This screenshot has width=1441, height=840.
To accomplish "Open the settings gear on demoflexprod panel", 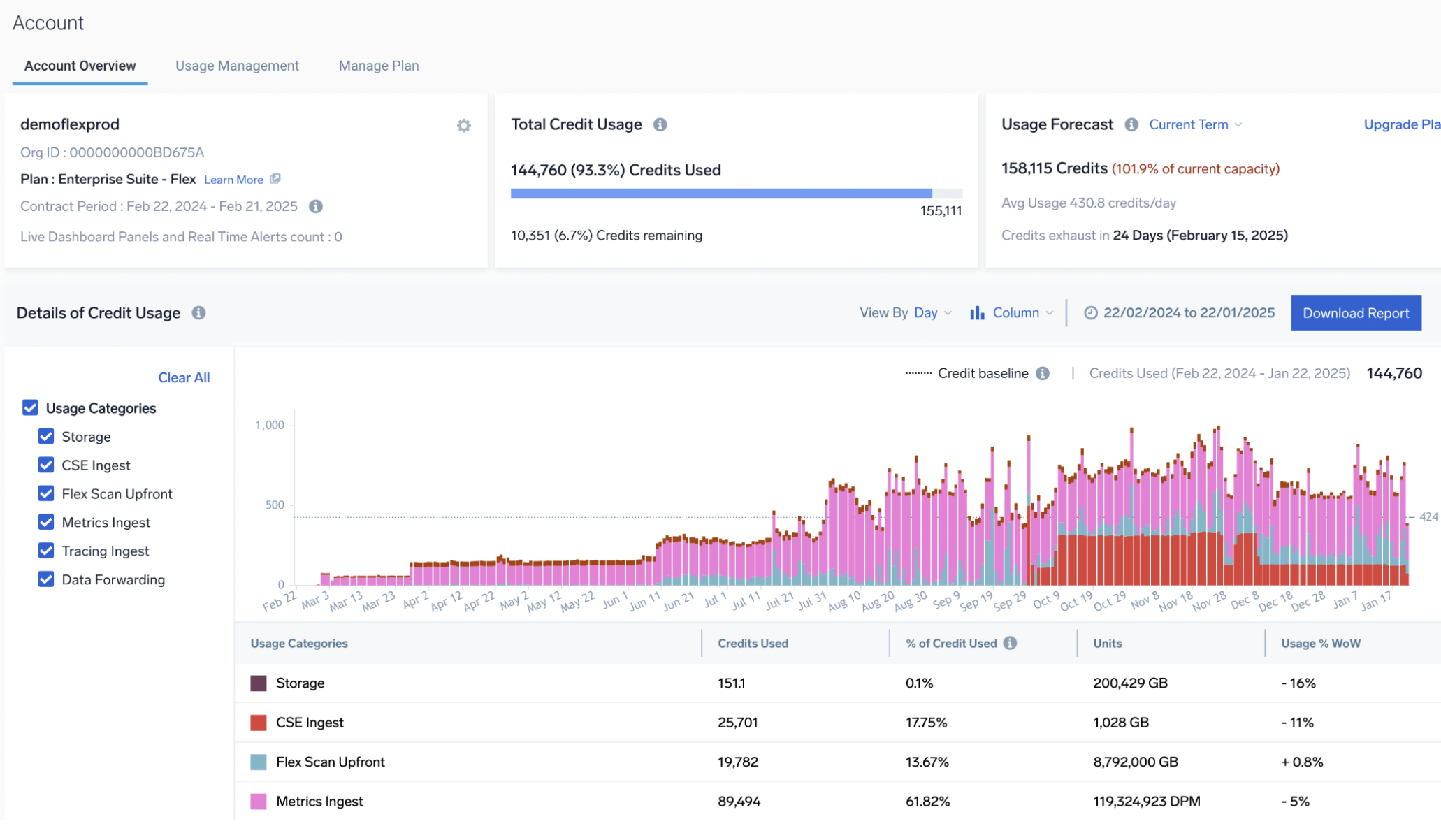I will tap(463, 126).
